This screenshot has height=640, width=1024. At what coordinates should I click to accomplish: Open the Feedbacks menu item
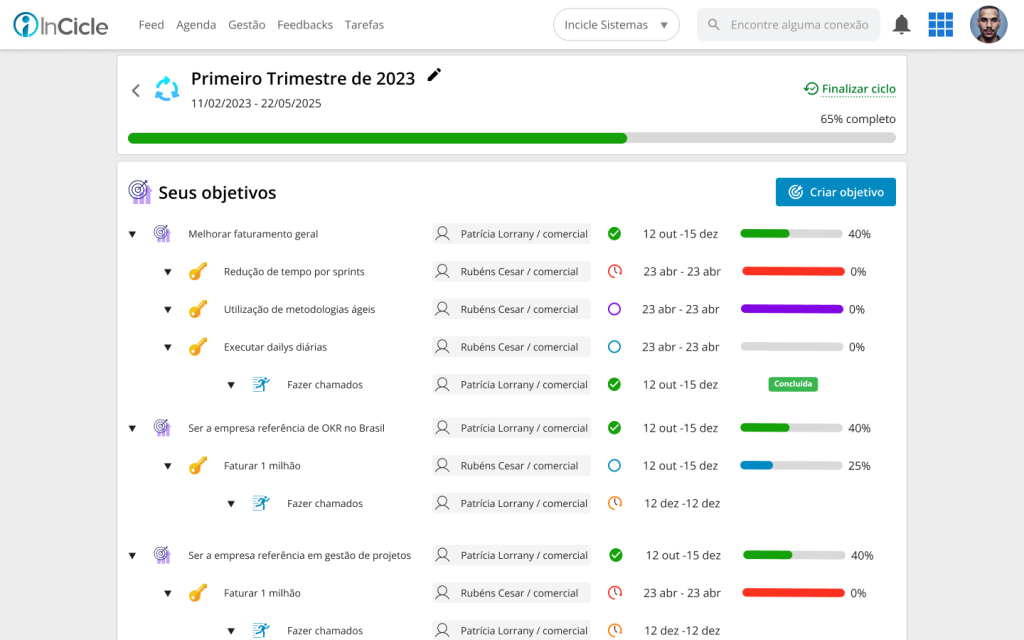pyautogui.click(x=305, y=25)
